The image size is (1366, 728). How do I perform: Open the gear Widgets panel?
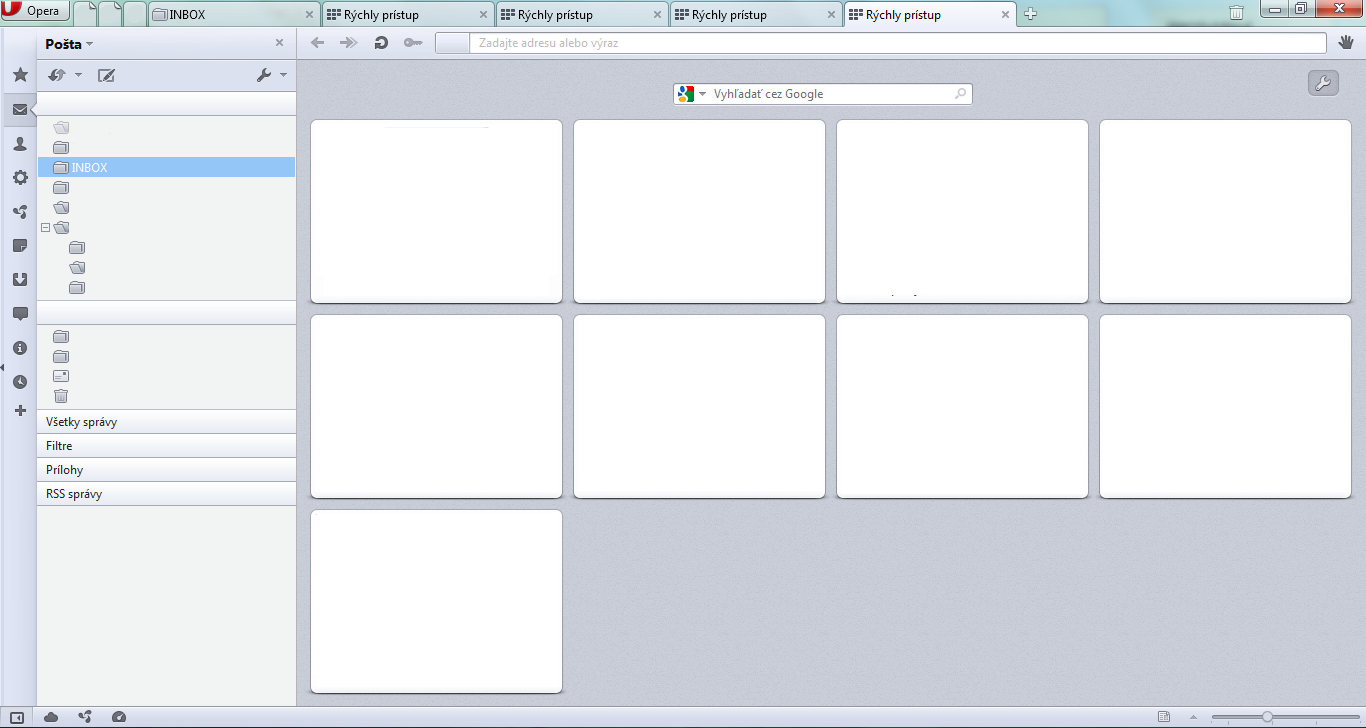pos(20,178)
